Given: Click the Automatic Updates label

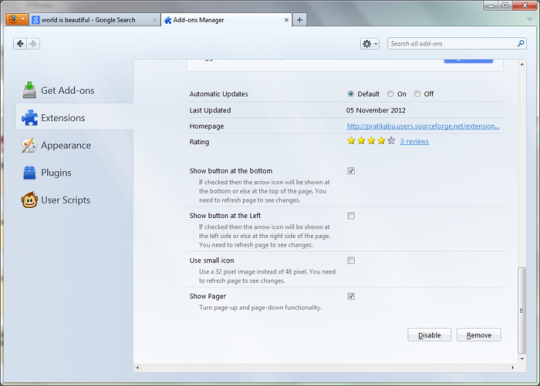Looking at the screenshot, I should pyautogui.click(x=219, y=94).
